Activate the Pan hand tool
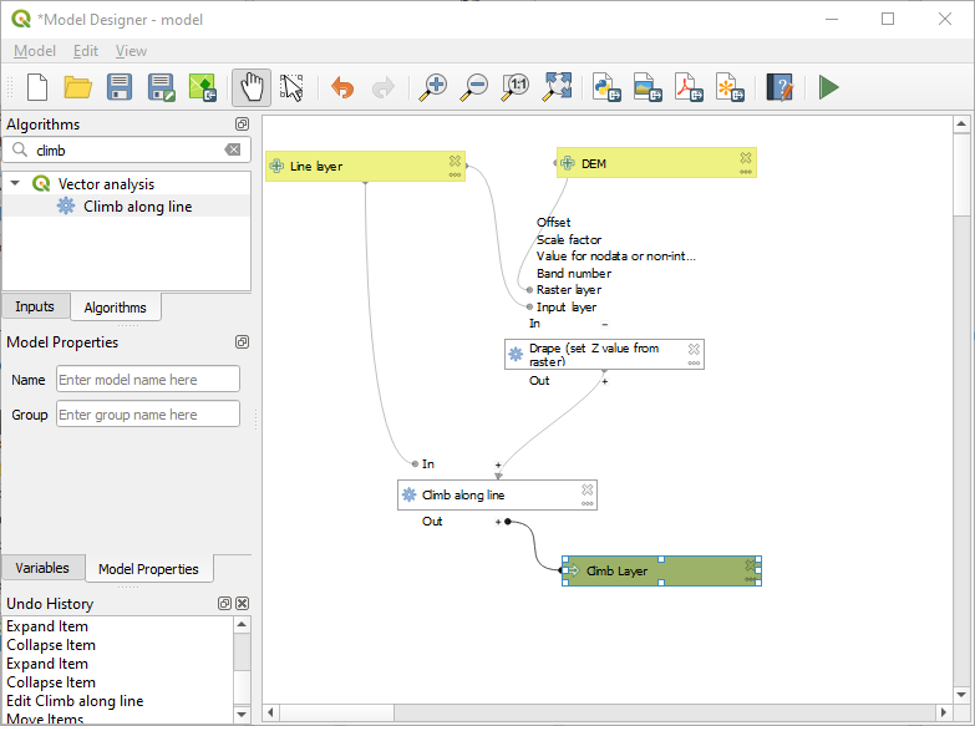This screenshot has width=979, height=729. [251, 88]
